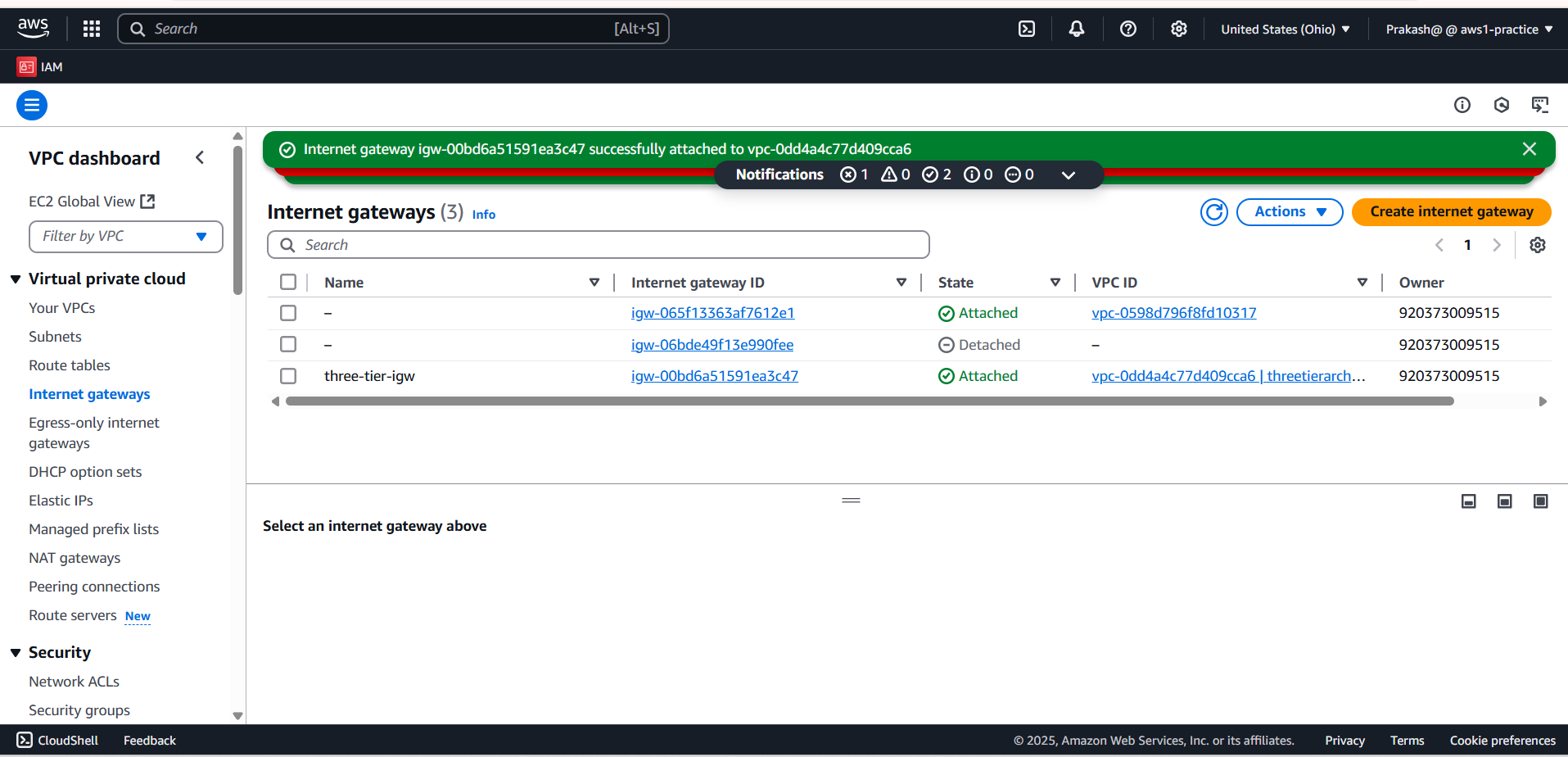Open the info panel icon
The height and width of the screenshot is (757, 1568).
point(1462,105)
